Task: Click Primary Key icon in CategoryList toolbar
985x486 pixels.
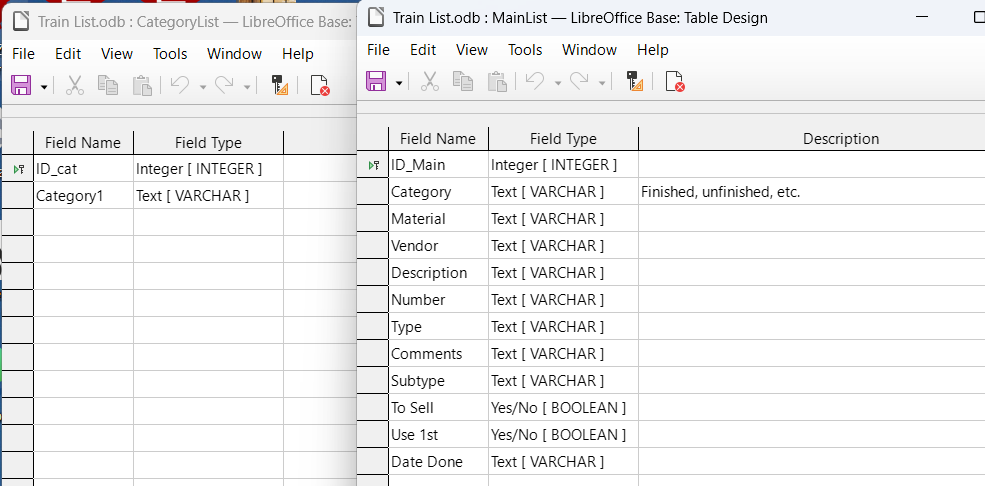Action: (281, 85)
